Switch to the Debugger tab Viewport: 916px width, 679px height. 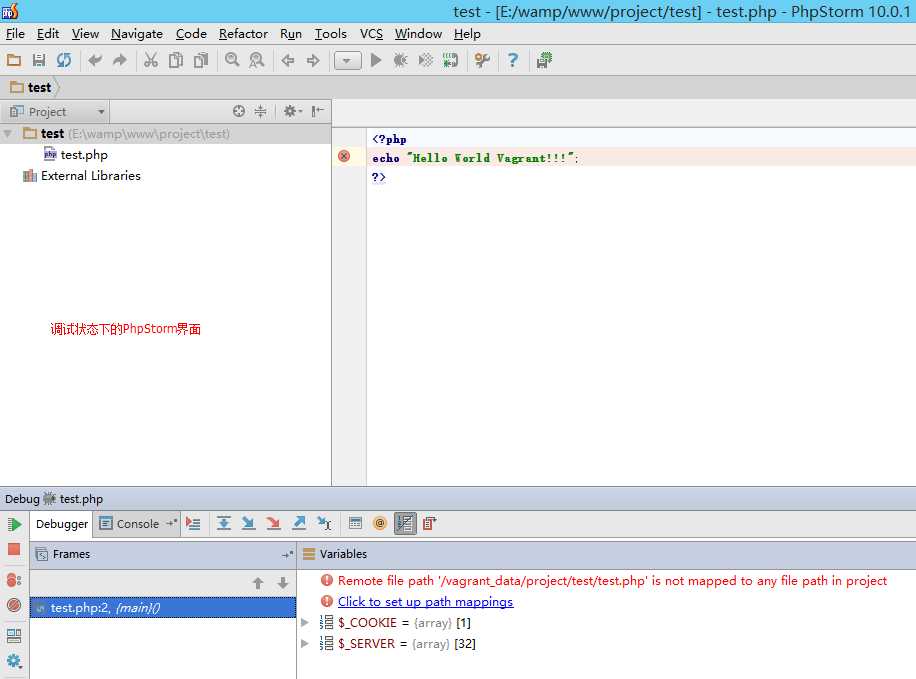(x=61, y=524)
